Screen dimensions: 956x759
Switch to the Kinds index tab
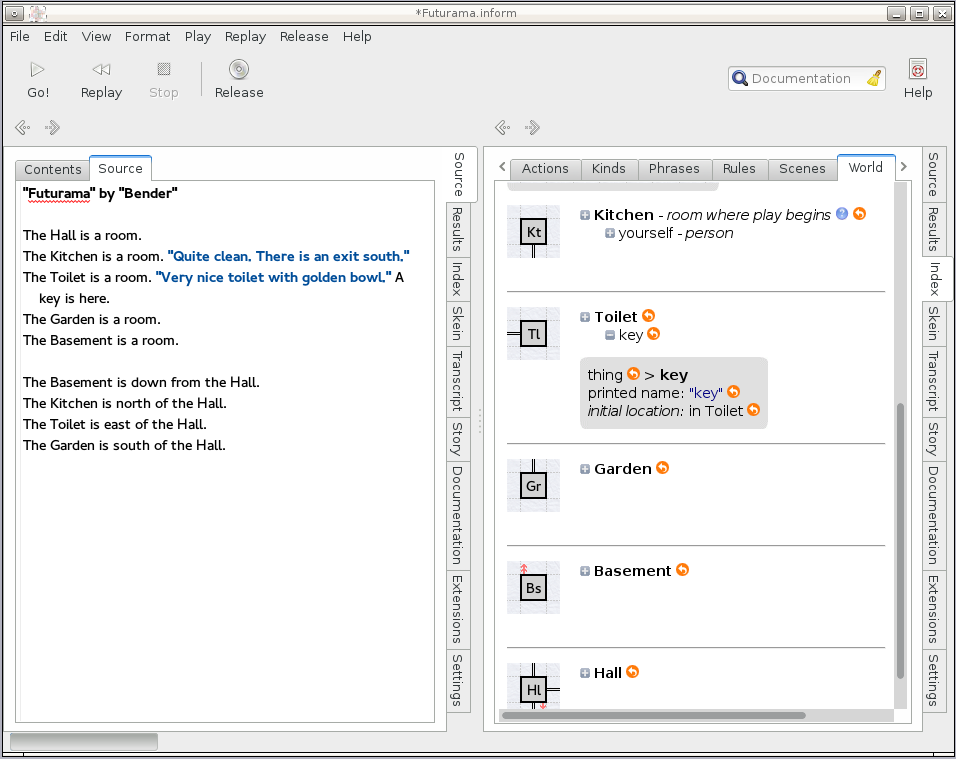[608, 169]
